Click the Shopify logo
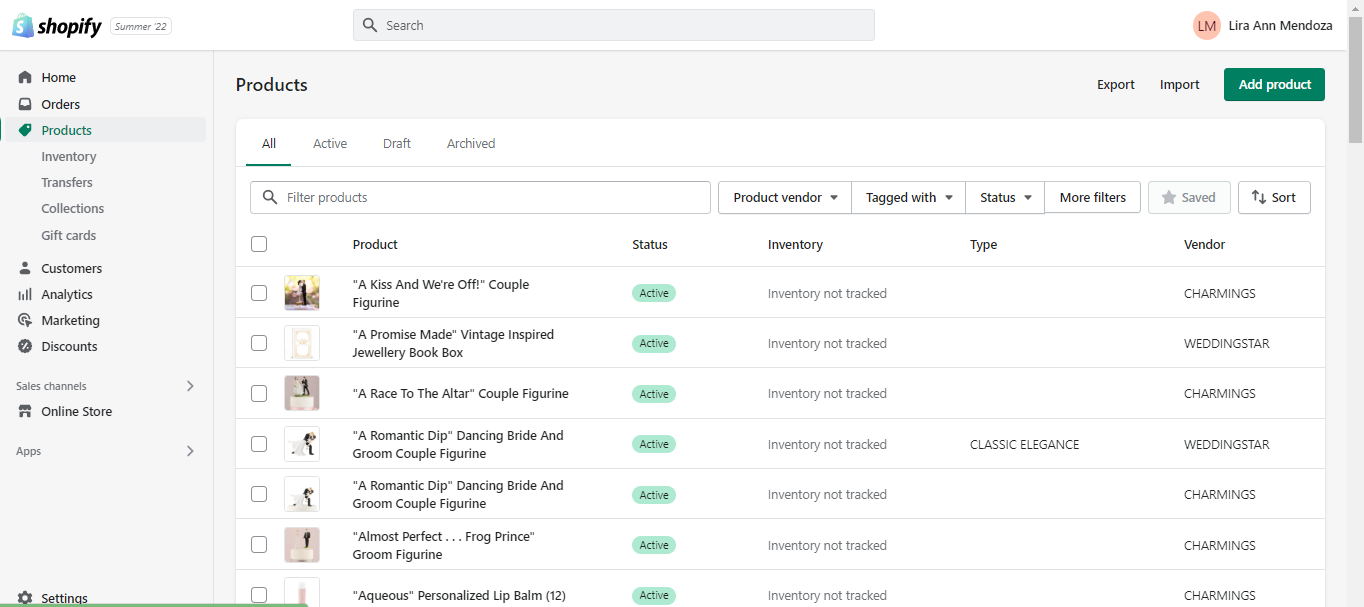 coord(57,26)
